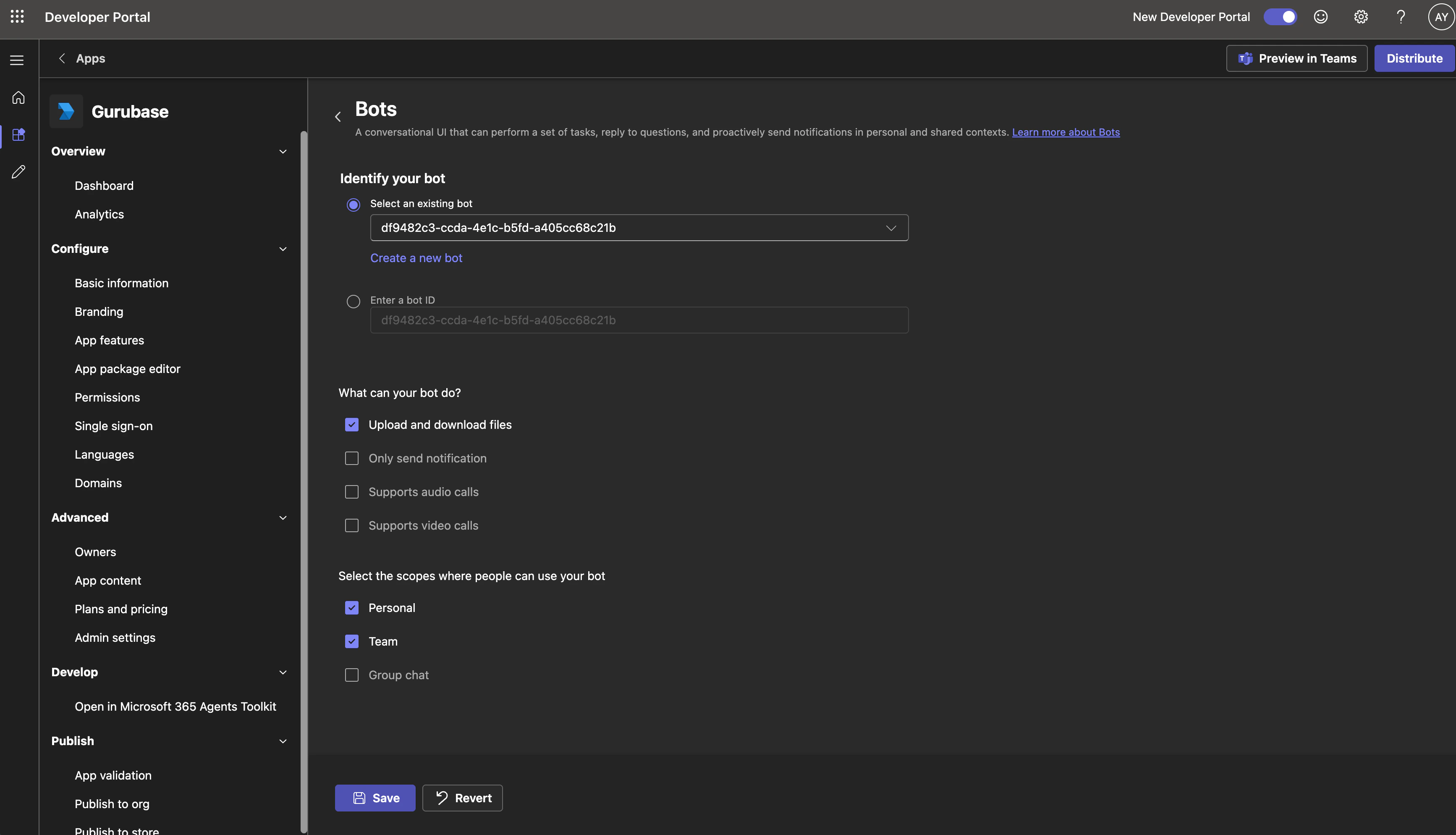Revert the bot changes
This screenshot has width=1456, height=835.
coord(463,798)
